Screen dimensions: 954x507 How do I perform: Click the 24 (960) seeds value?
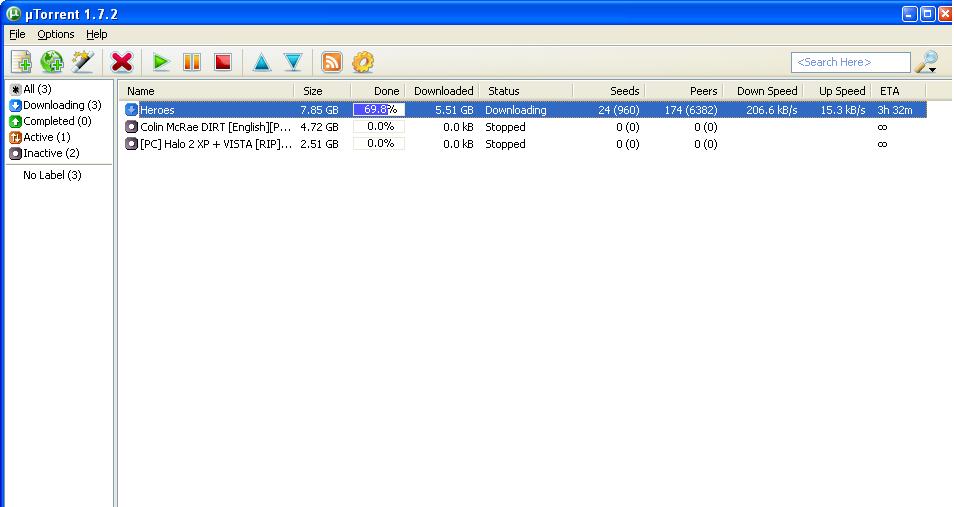tap(619, 110)
